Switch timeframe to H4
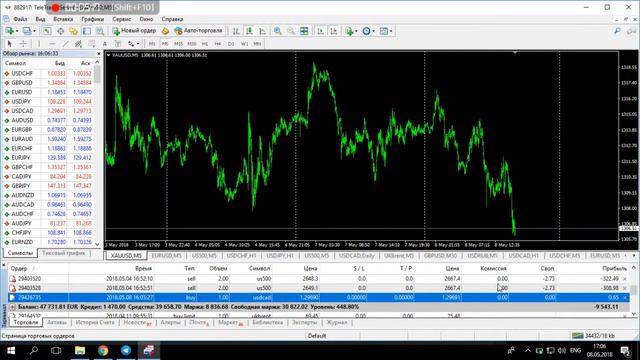This screenshot has height=360, width=640. point(218,44)
